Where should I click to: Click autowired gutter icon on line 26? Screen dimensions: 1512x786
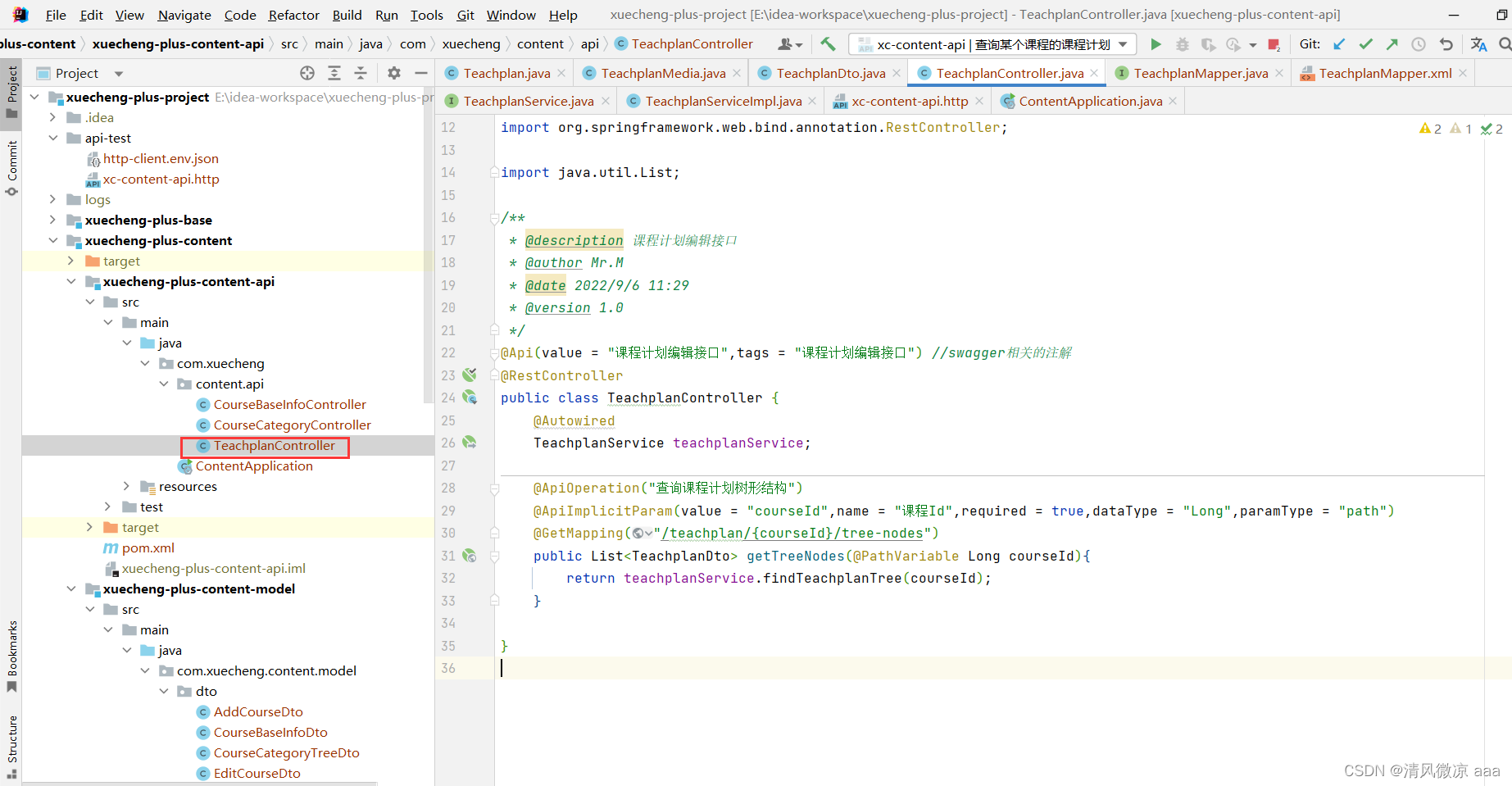[470, 443]
